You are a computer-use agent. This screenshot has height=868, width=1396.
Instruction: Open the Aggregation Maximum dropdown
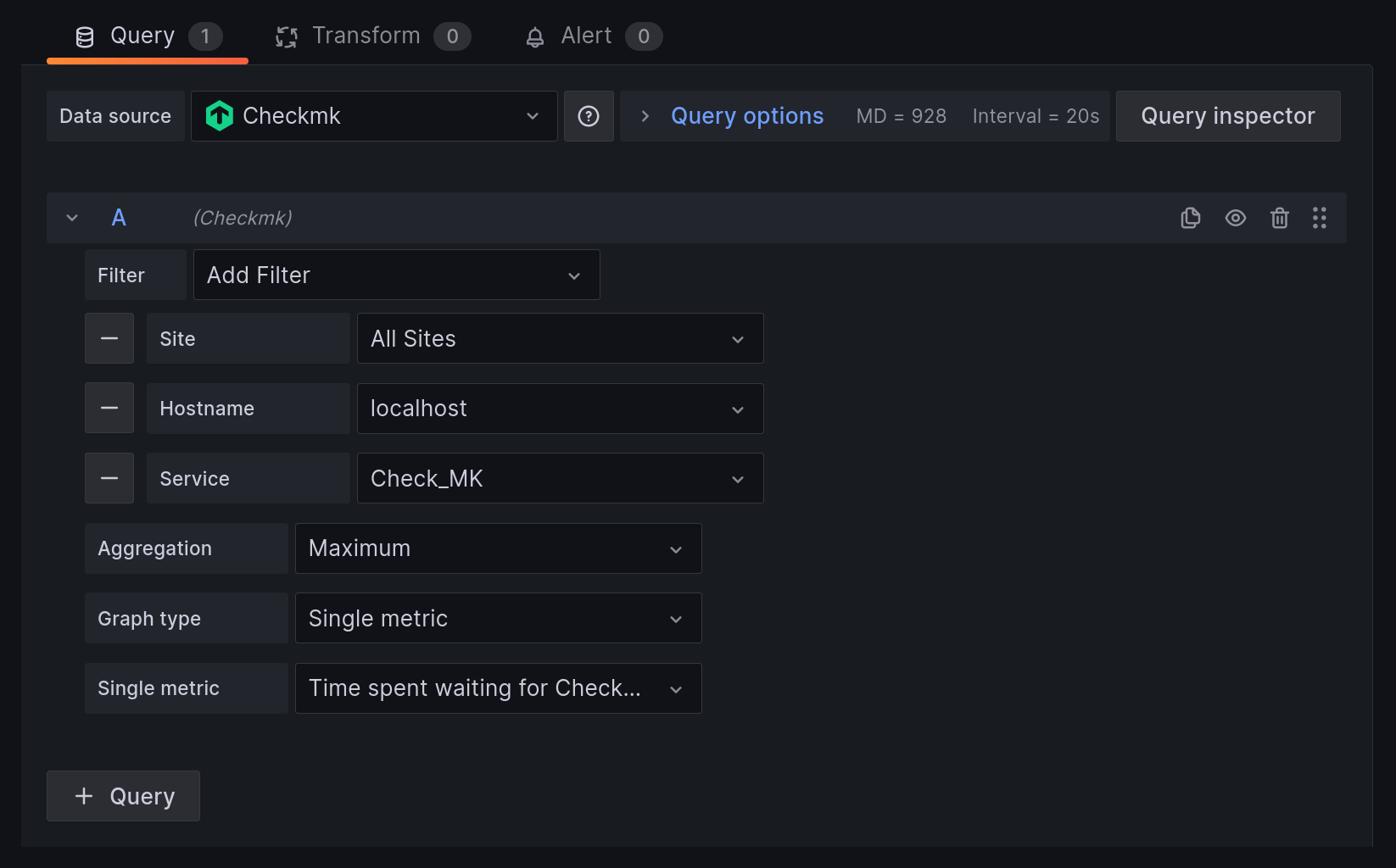coord(499,548)
